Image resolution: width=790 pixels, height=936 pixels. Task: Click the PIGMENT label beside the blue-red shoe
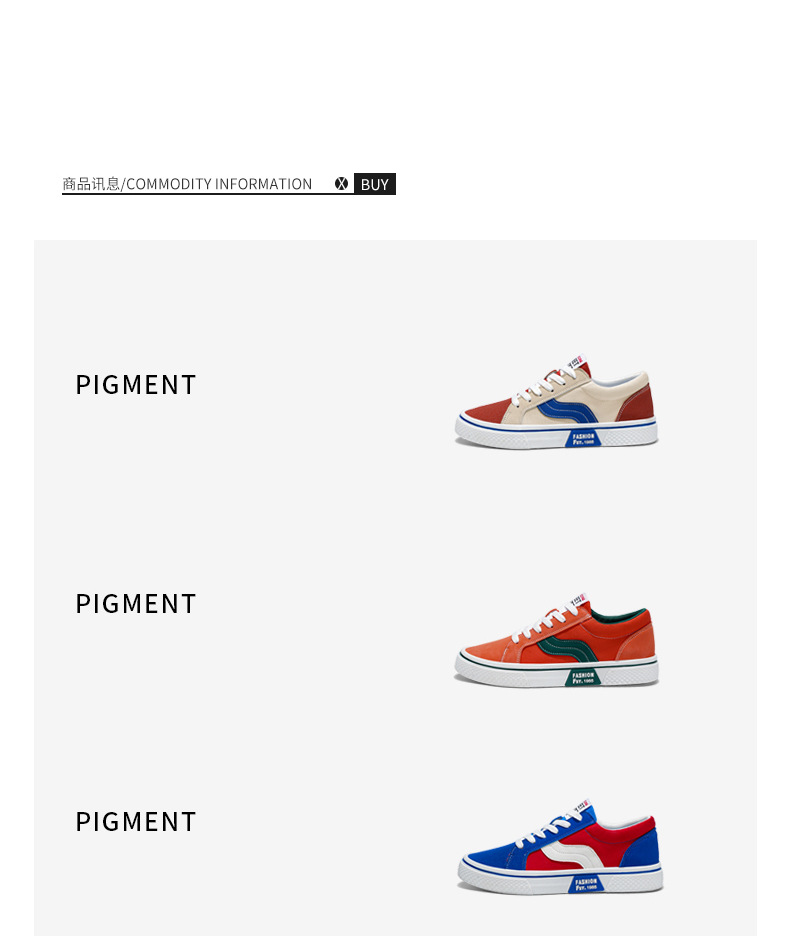[x=136, y=822]
